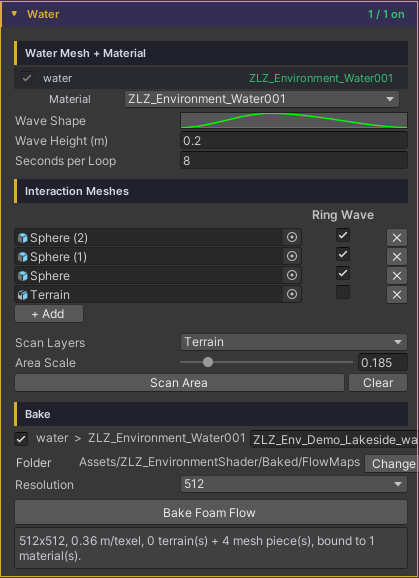The image size is (419, 578).
Task: Untick the water bake checkbox
Action: click(21, 439)
